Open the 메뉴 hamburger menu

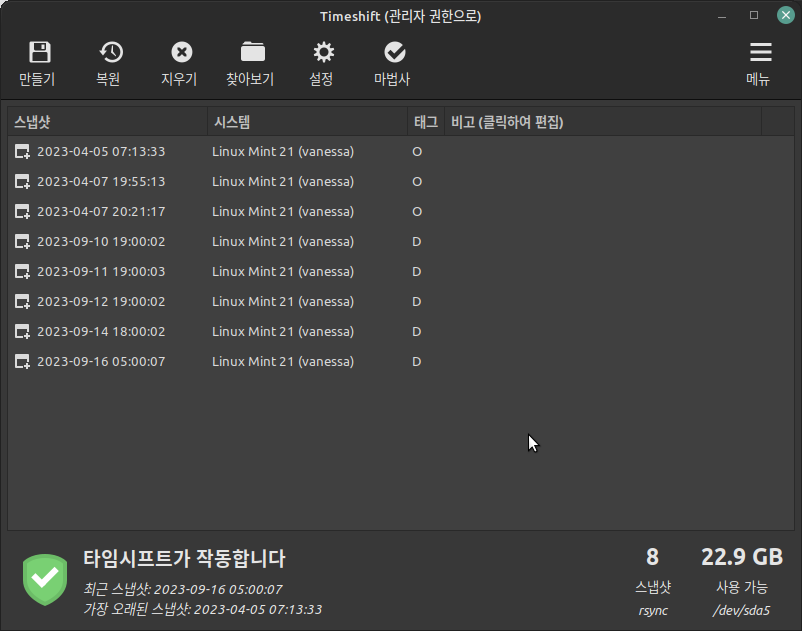[x=761, y=52]
